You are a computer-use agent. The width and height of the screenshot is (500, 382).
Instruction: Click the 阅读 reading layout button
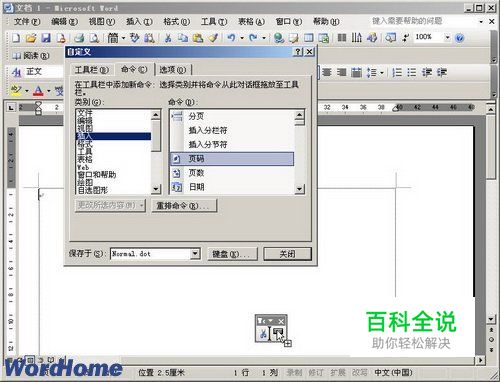click(31, 56)
